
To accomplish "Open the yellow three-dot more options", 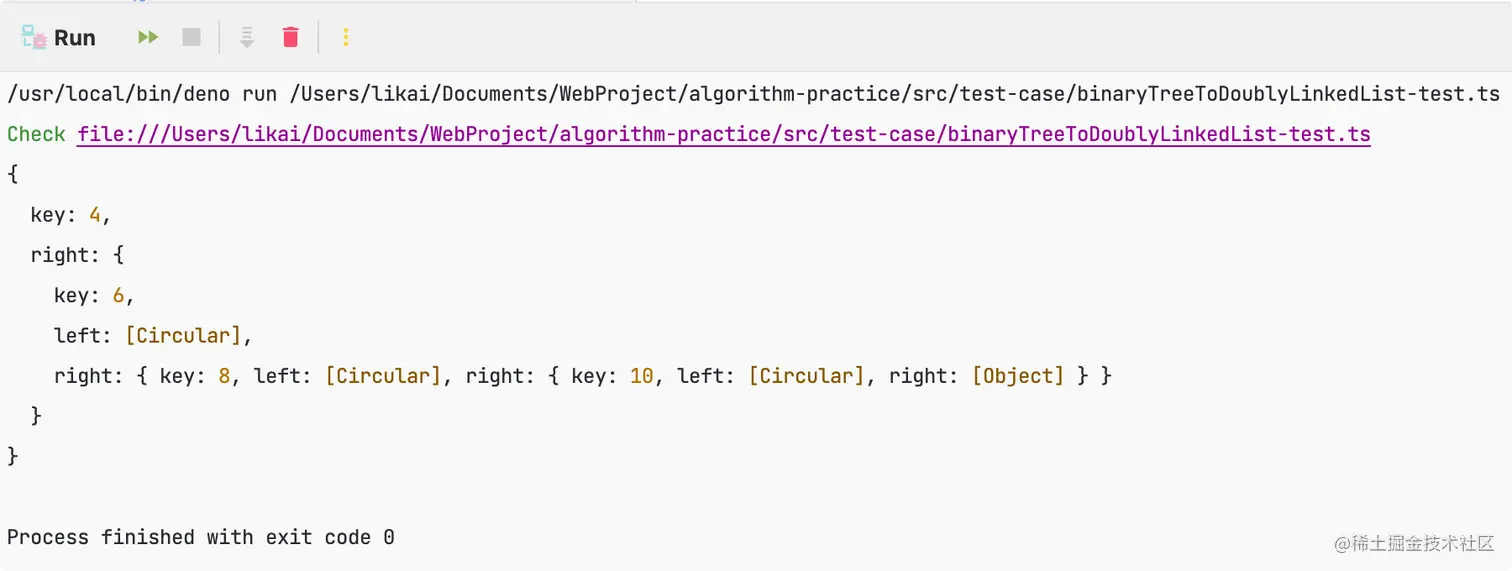I will [x=346, y=37].
